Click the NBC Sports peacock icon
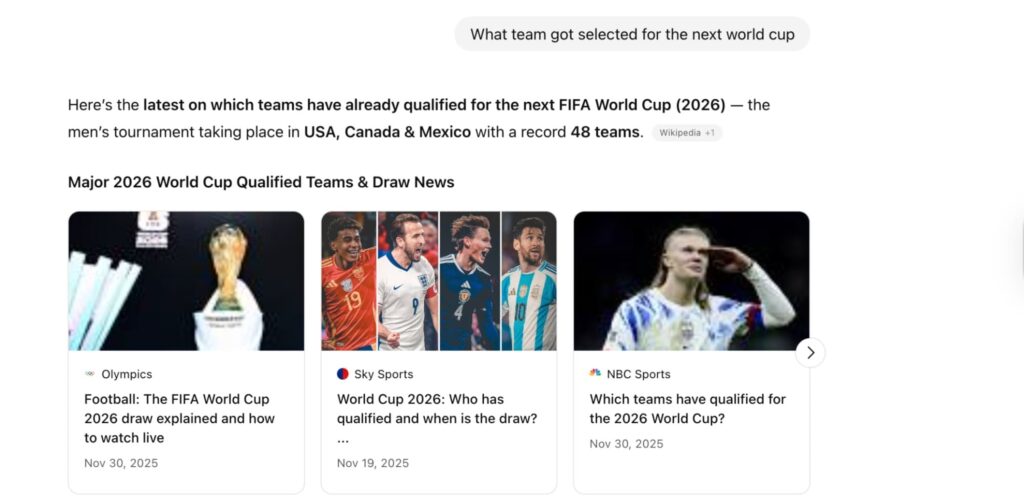The width and height of the screenshot is (1024, 500). click(x=595, y=374)
